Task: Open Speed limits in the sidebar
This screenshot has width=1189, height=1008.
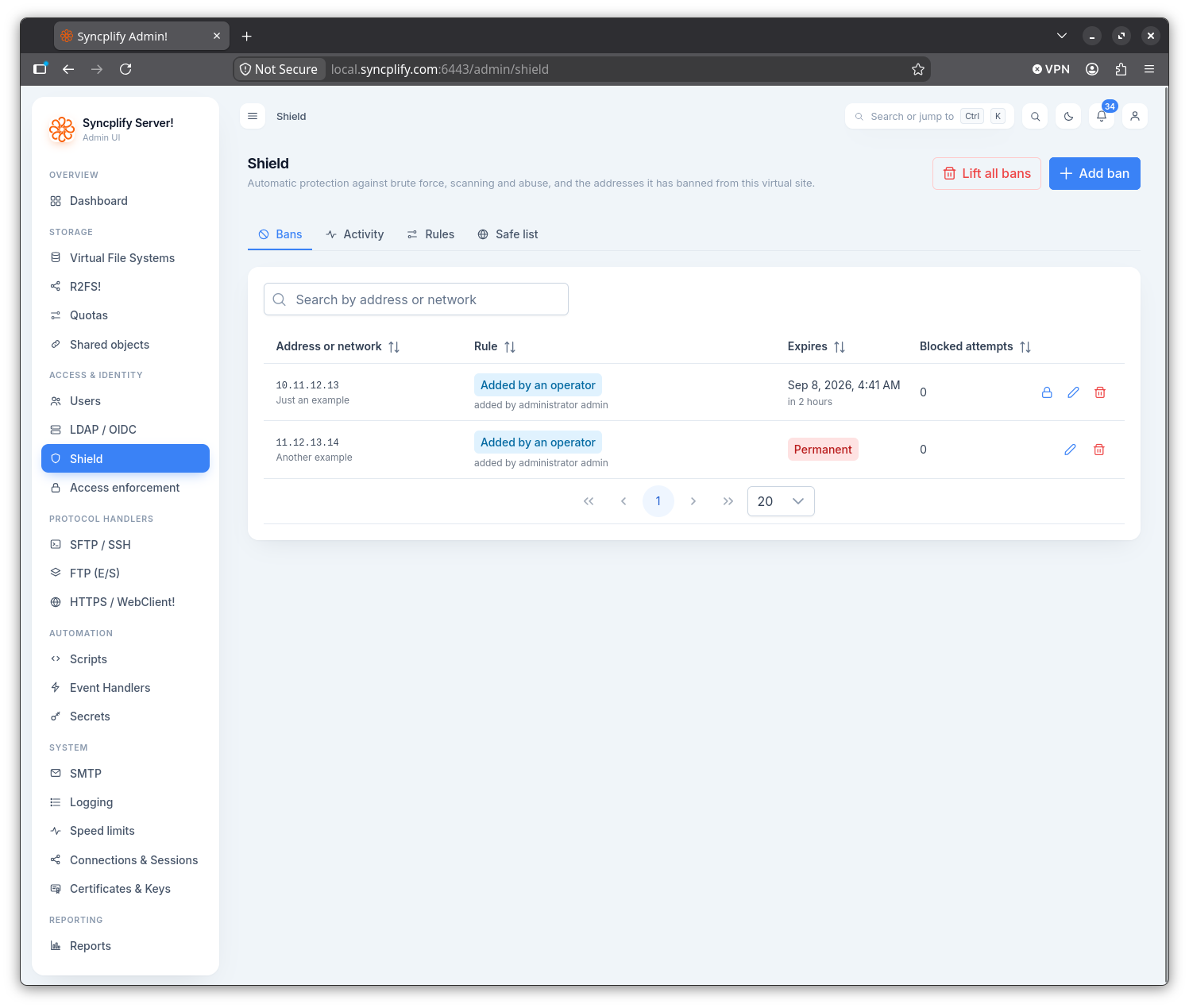Action: tap(125, 831)
